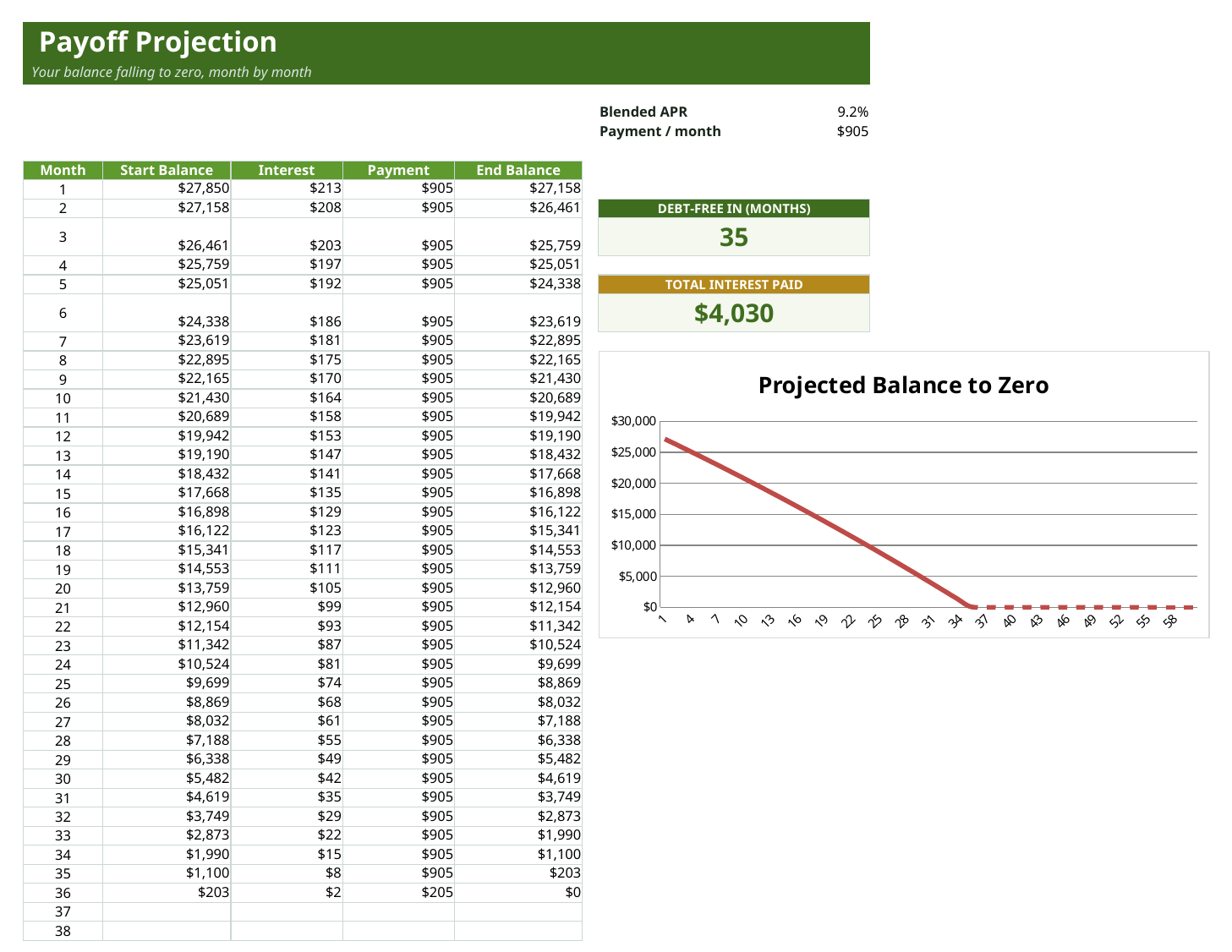Select interest $158 in month 11

[287, 417]
